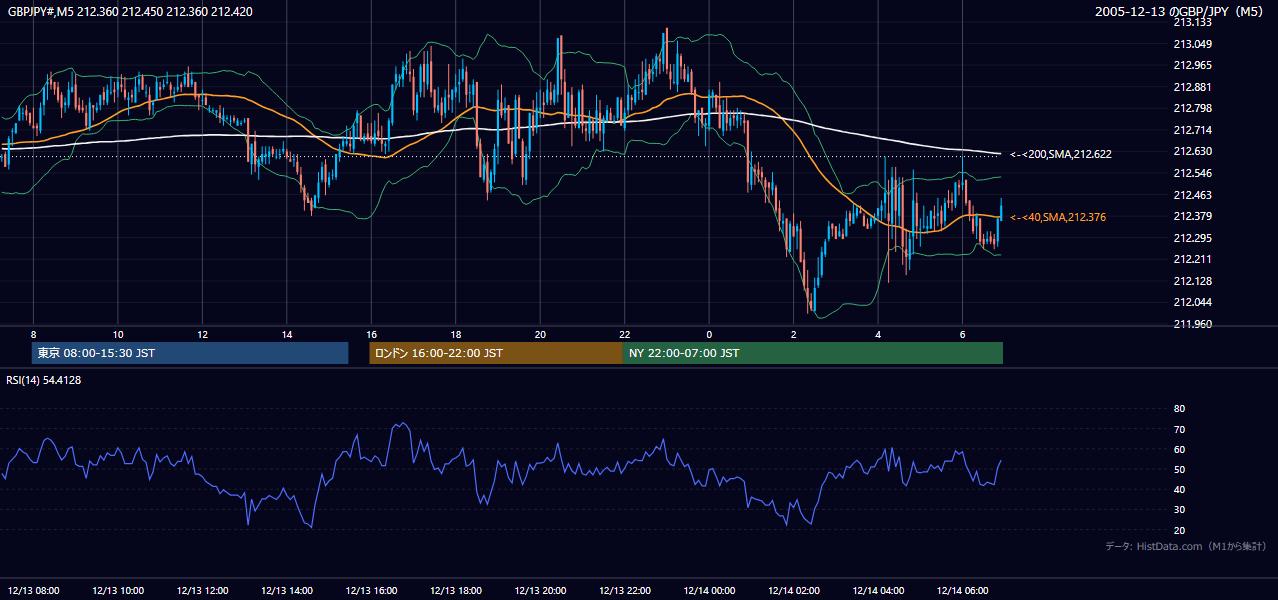1278x600 pixels.
Task: Click hour label 14 under the price chart
Action: coord(287,334)
